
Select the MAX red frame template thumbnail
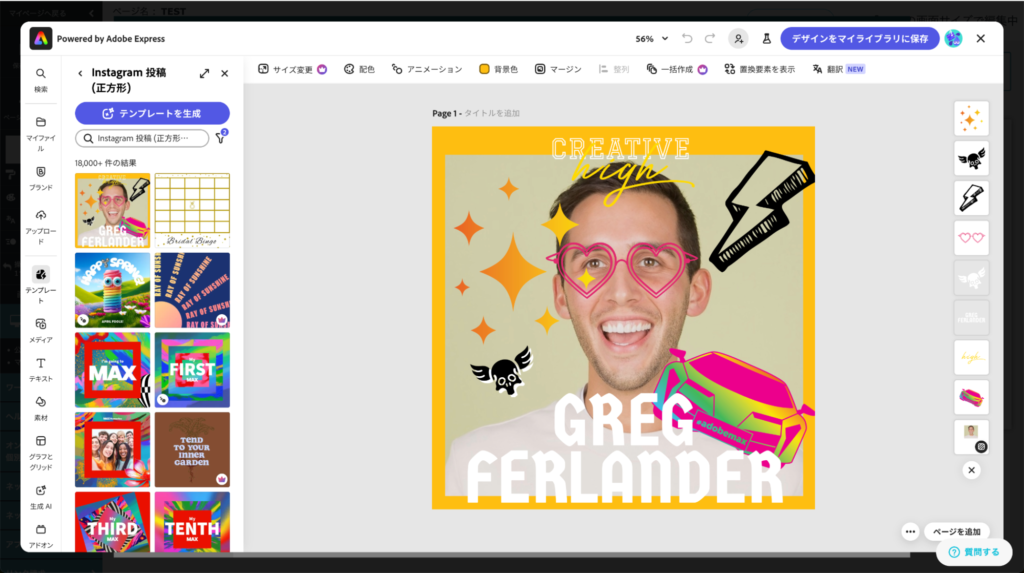coord(112,369)
